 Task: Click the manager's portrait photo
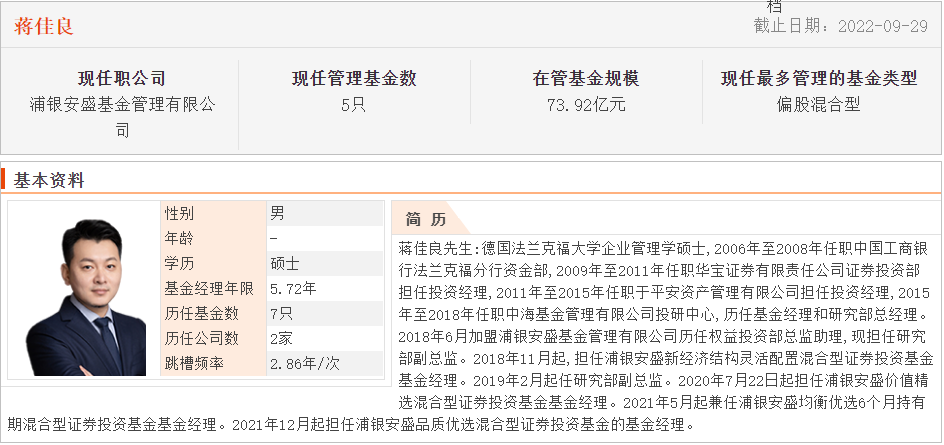tap(85, 296)
